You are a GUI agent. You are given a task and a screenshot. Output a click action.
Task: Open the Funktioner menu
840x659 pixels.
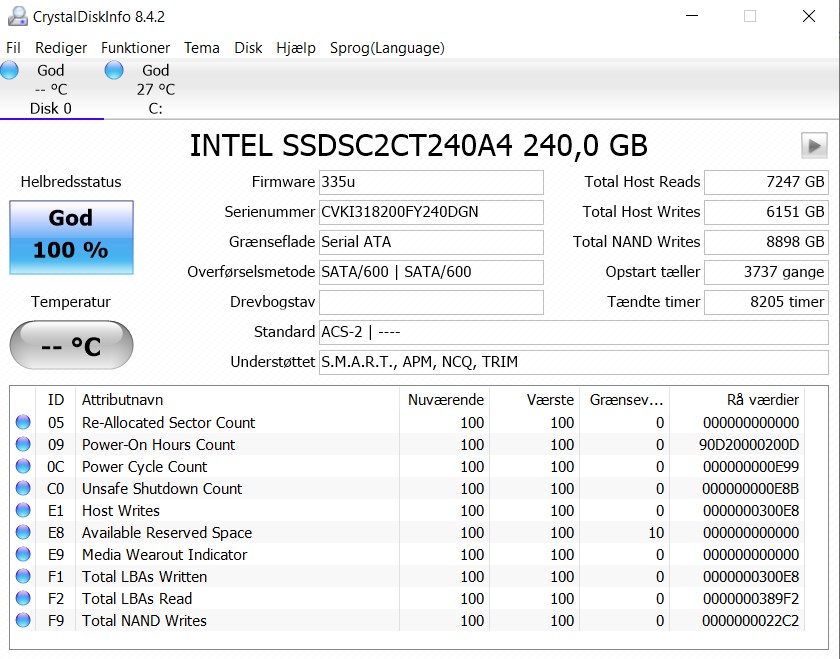[135, 48]
